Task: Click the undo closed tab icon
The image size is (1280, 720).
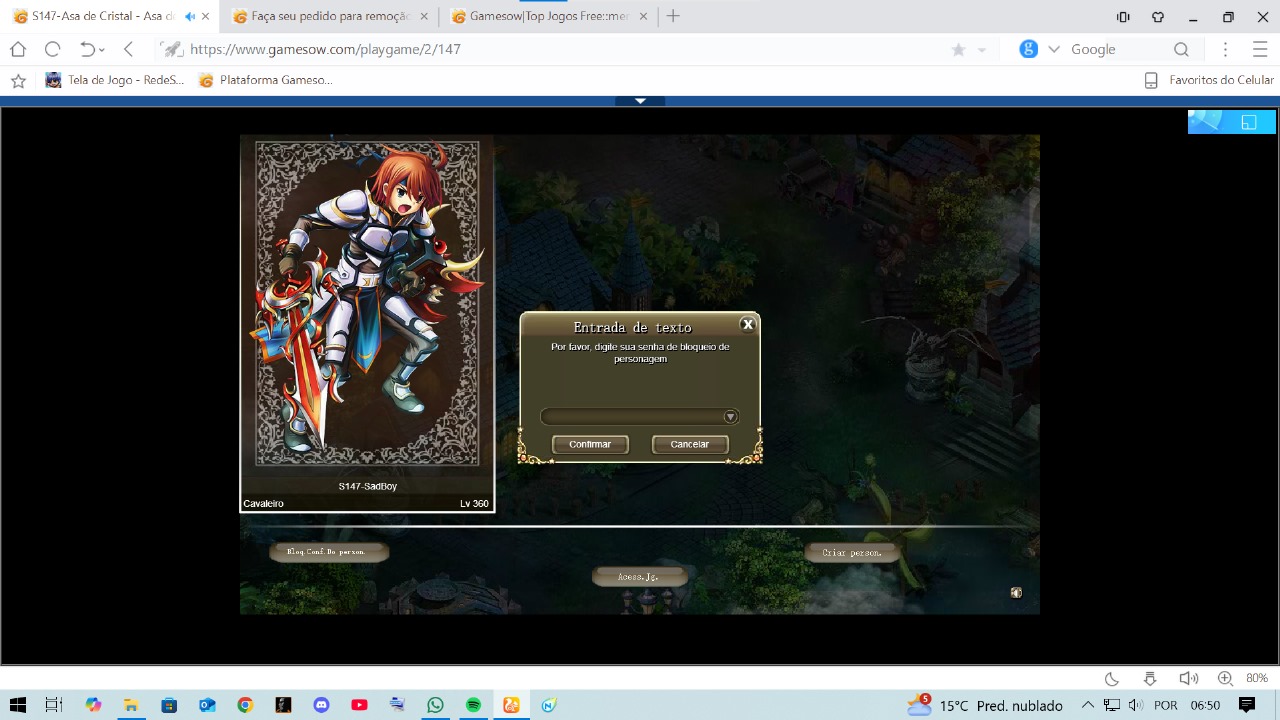Action: [x=87, y=49]
